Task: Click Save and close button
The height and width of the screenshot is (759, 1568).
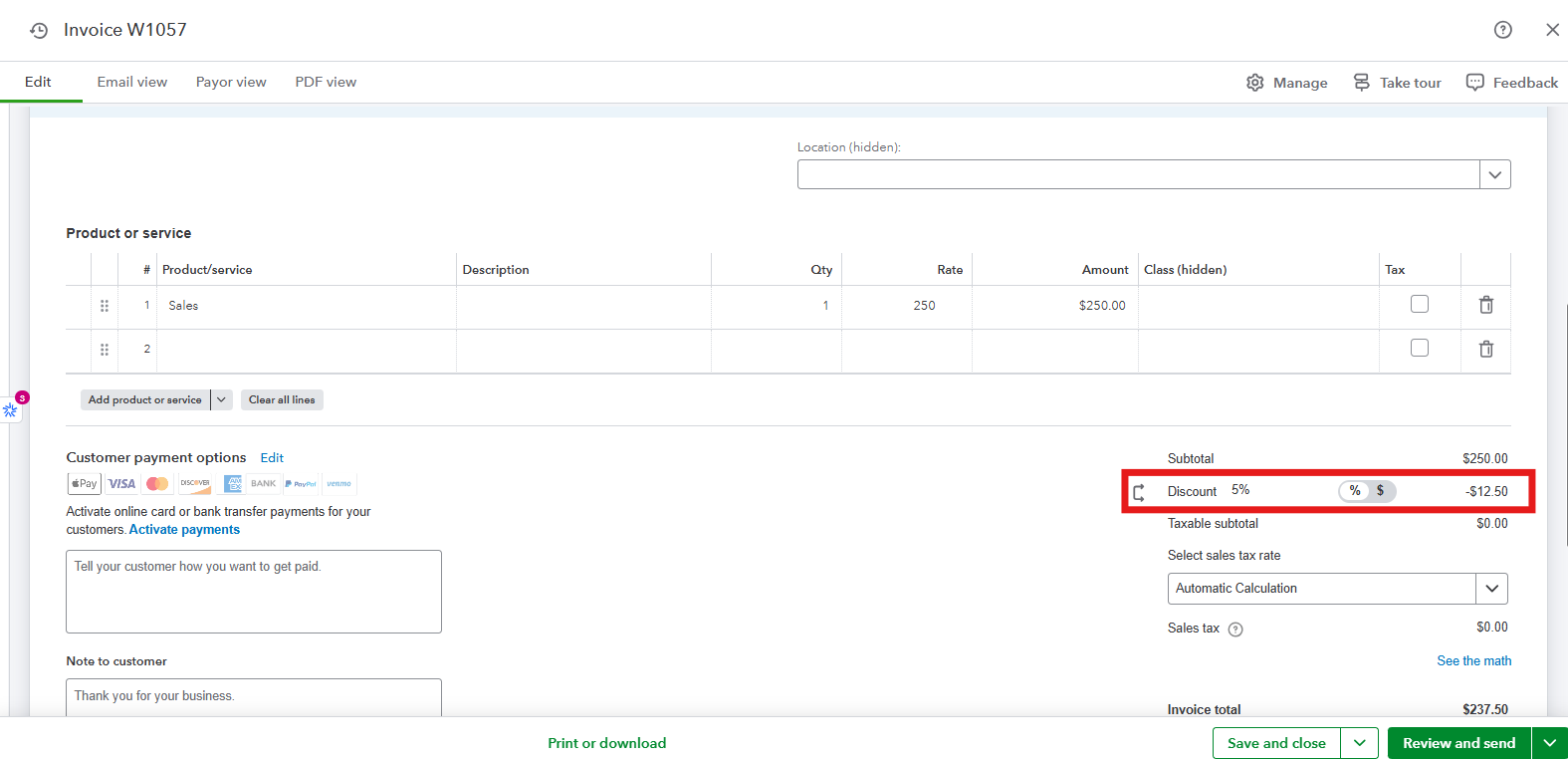Action: [x=1276, y=743]
